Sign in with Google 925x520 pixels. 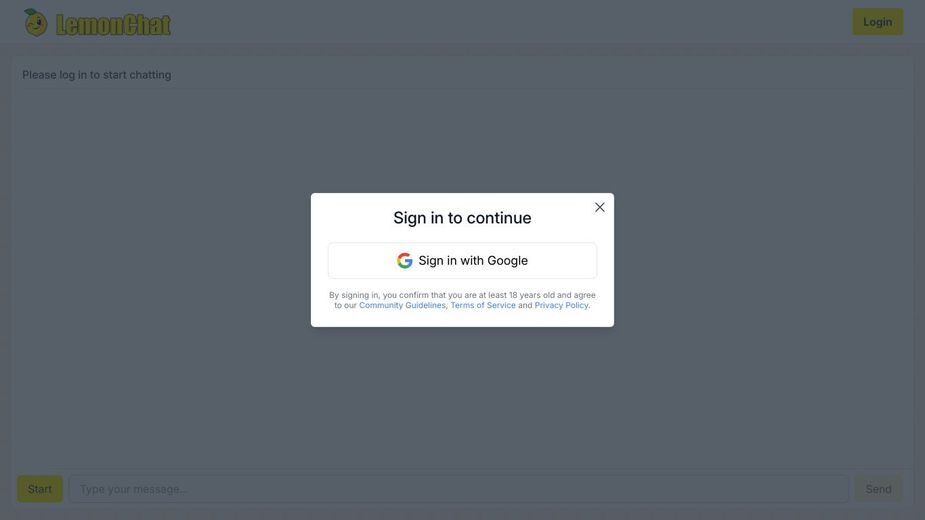(x=462, y=260)
